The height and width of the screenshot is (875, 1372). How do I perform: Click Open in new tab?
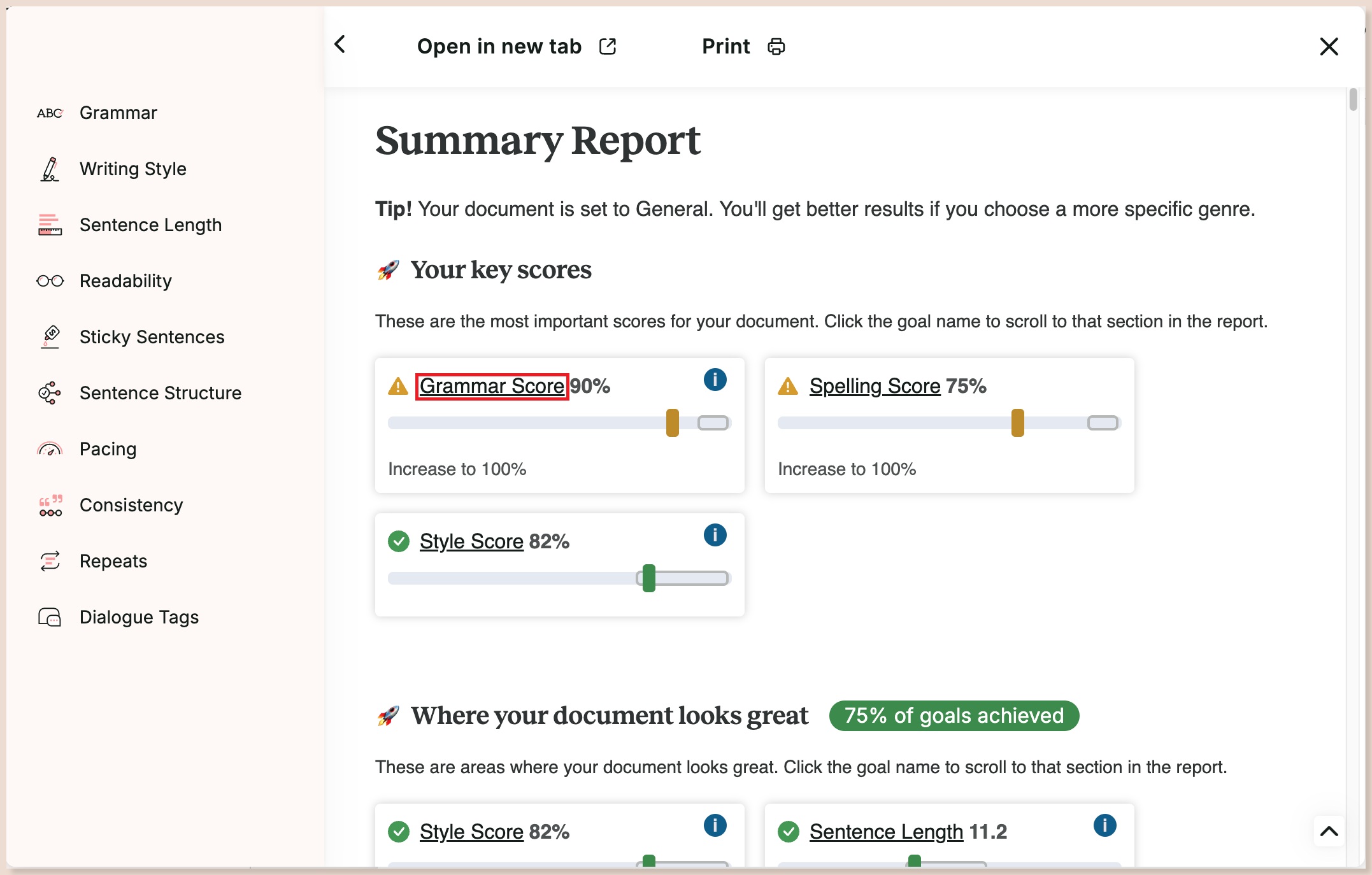point(516,46)
